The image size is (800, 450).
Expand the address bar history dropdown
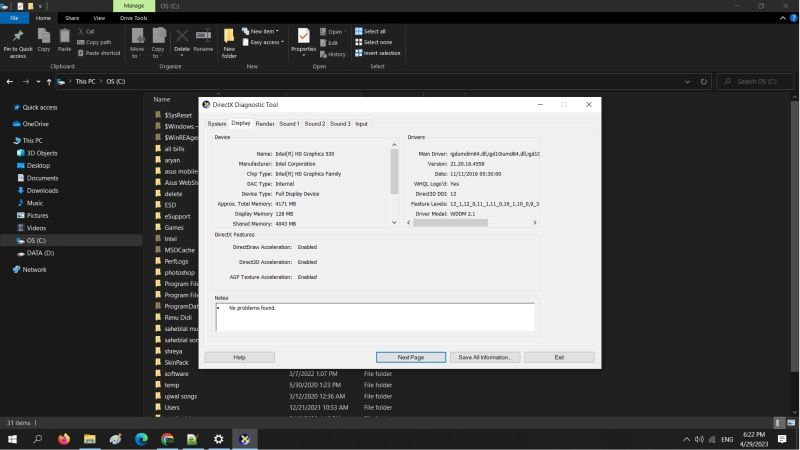point(687,82)
